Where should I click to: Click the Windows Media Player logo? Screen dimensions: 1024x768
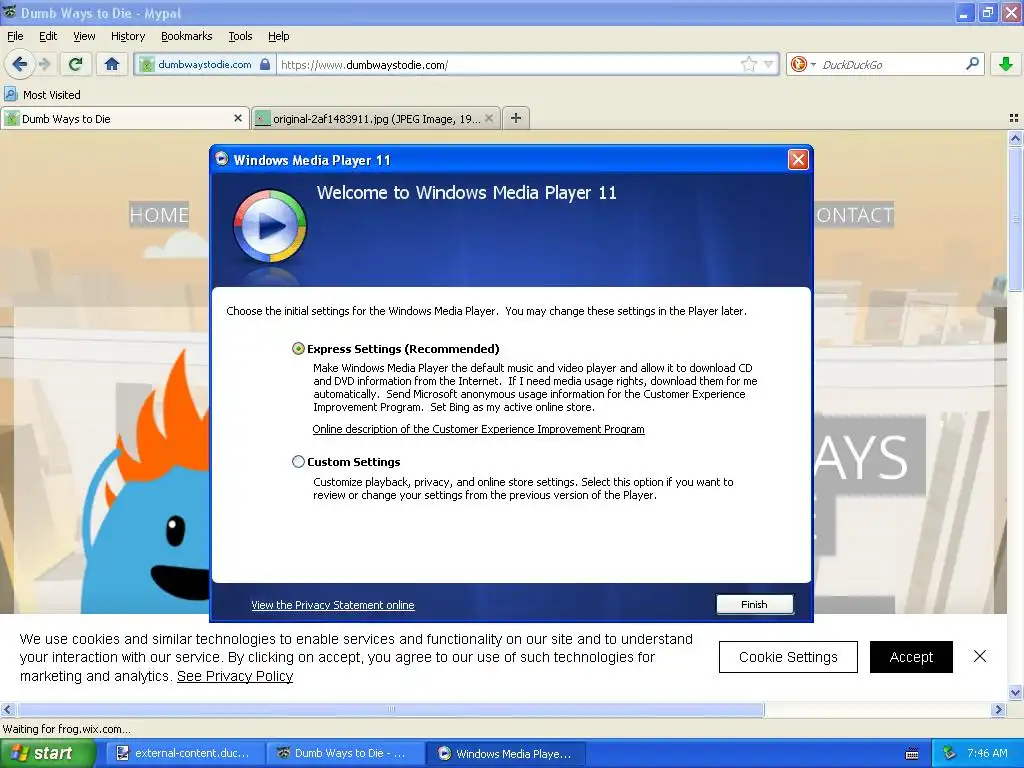tap(270, 227)
